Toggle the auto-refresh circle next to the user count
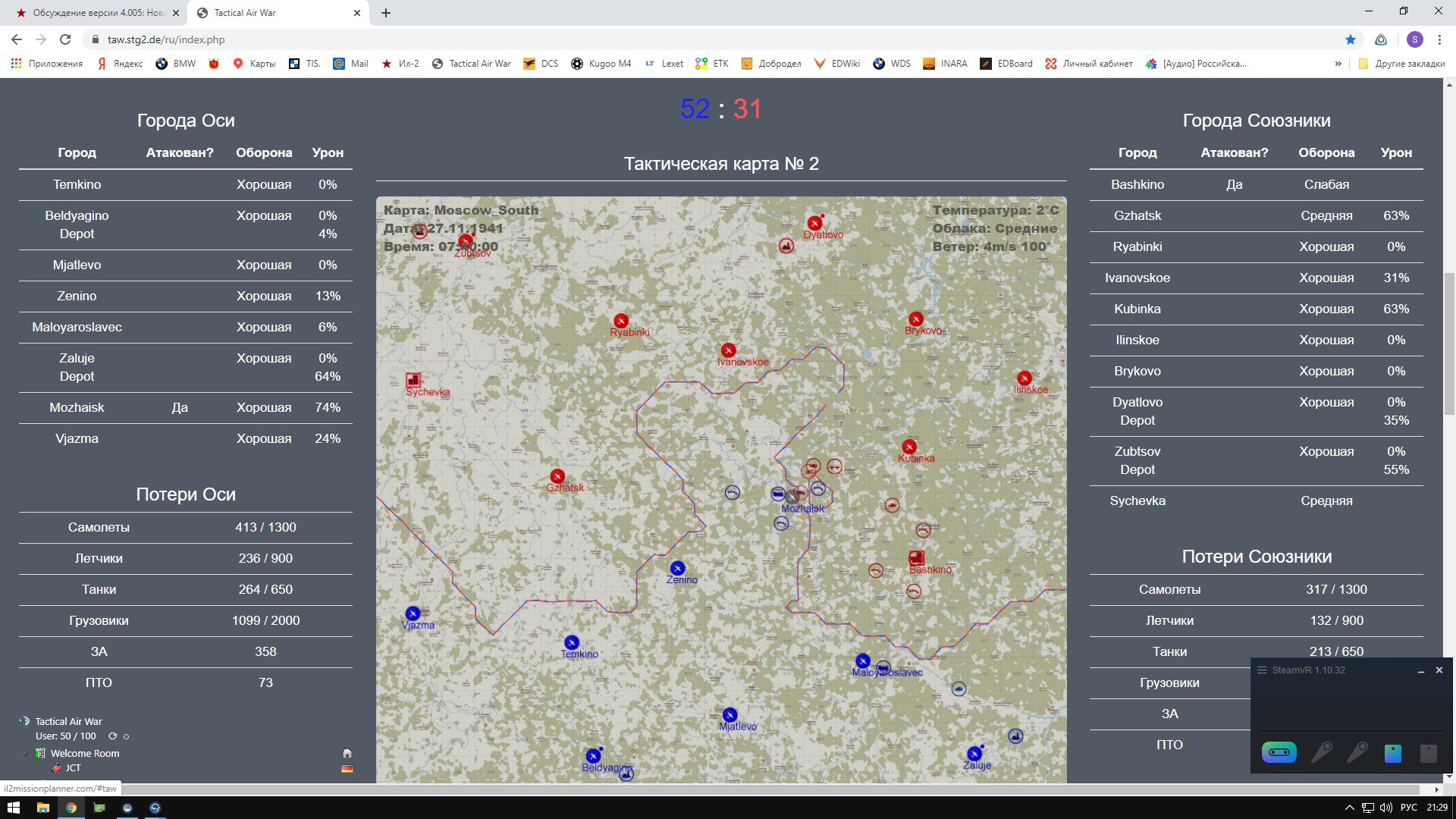Screen dimensions: 1456x819 [x=127, y=736]
